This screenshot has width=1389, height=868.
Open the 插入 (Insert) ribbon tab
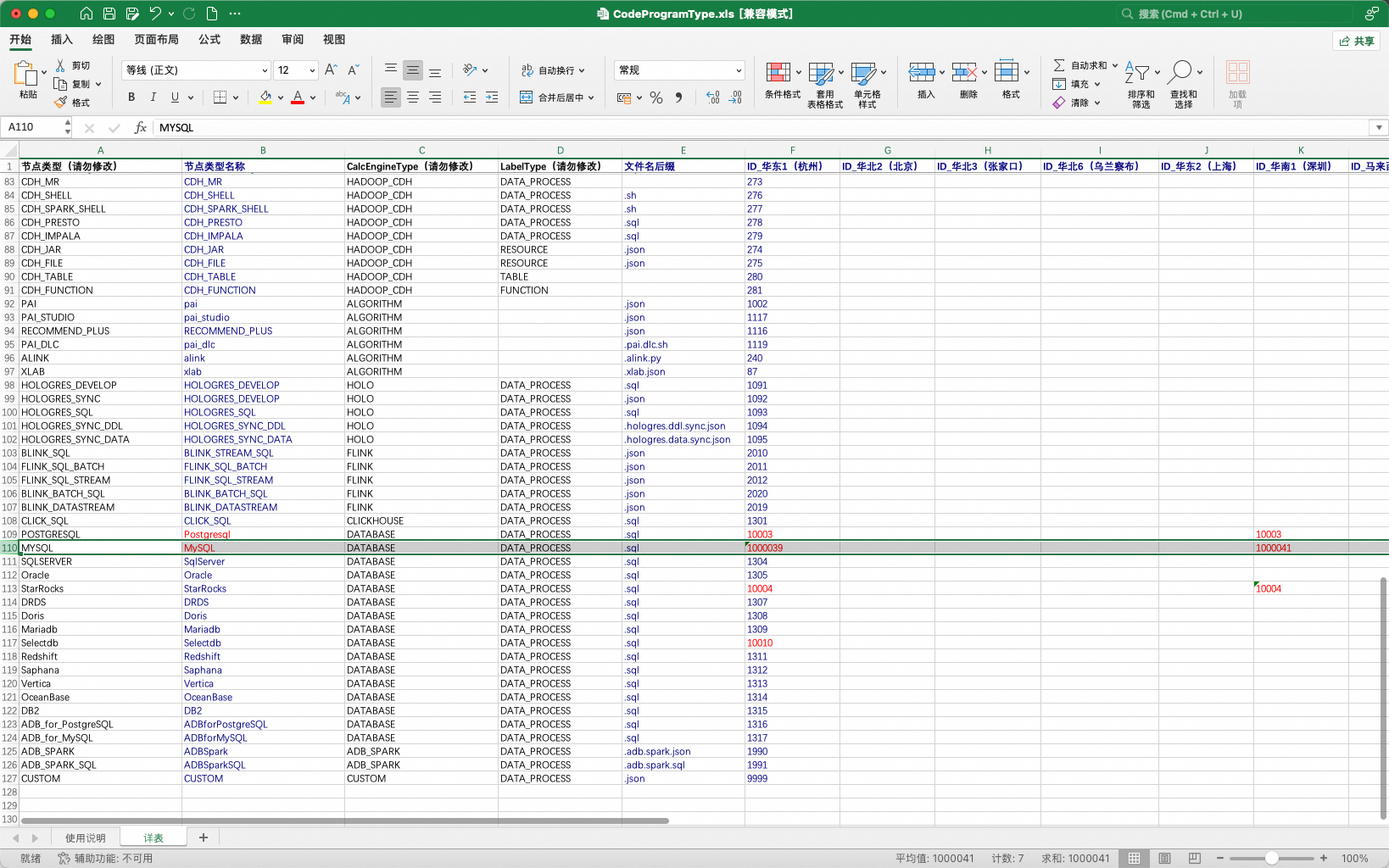click(62, 40)
